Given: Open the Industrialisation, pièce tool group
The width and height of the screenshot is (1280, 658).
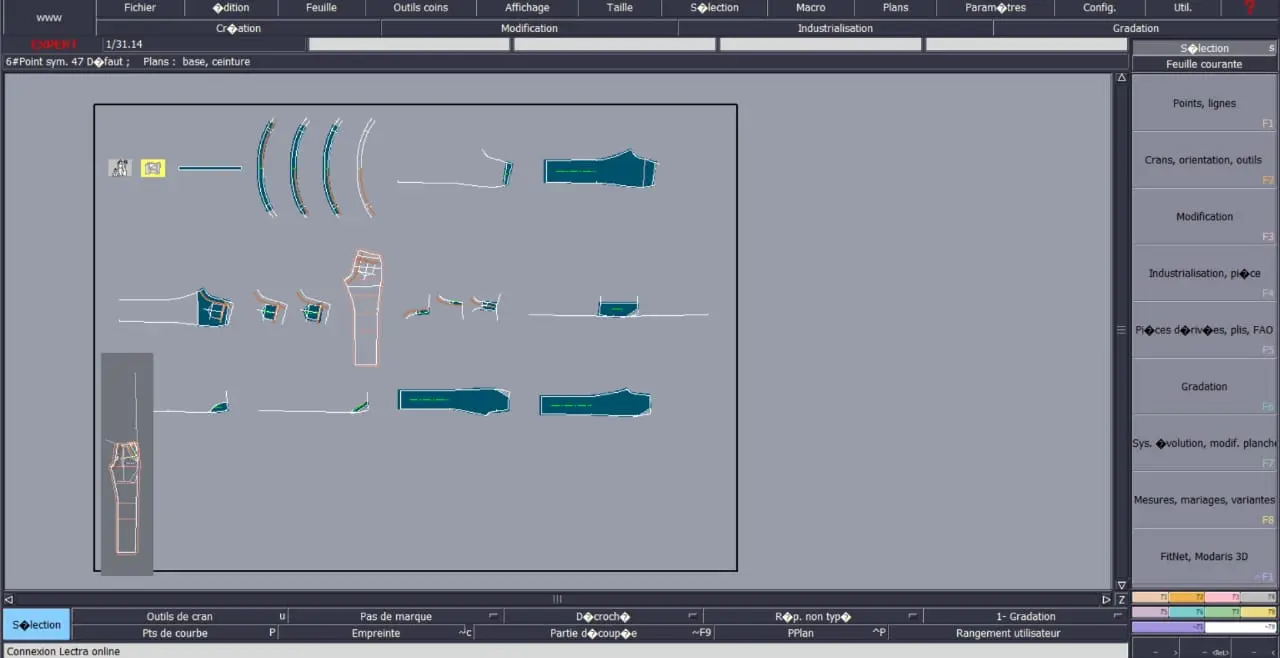Looking at the screenshot, I should pos(1204,273).
